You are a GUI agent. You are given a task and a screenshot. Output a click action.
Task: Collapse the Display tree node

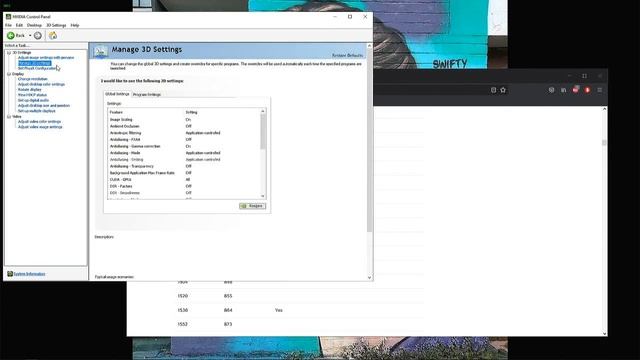pos(9,74)
